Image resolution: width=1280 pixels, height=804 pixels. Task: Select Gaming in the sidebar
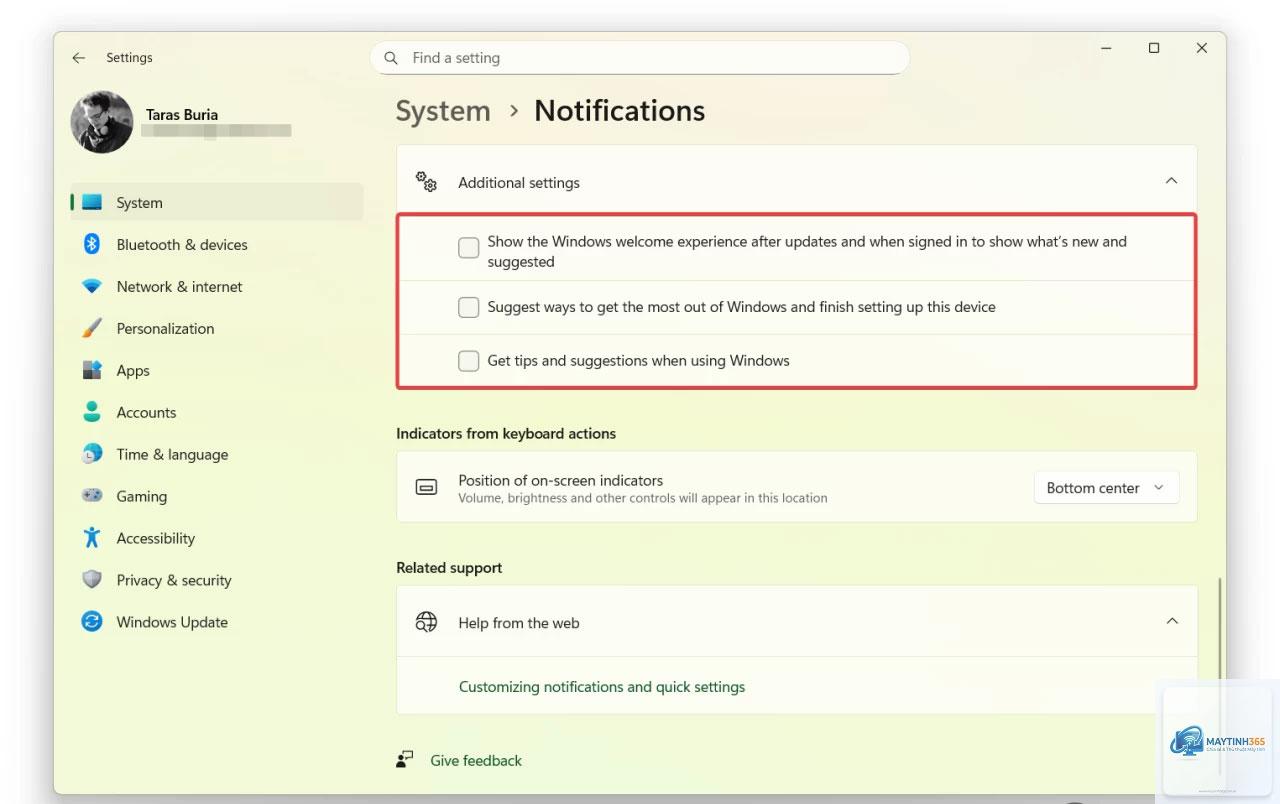point(217,496)
